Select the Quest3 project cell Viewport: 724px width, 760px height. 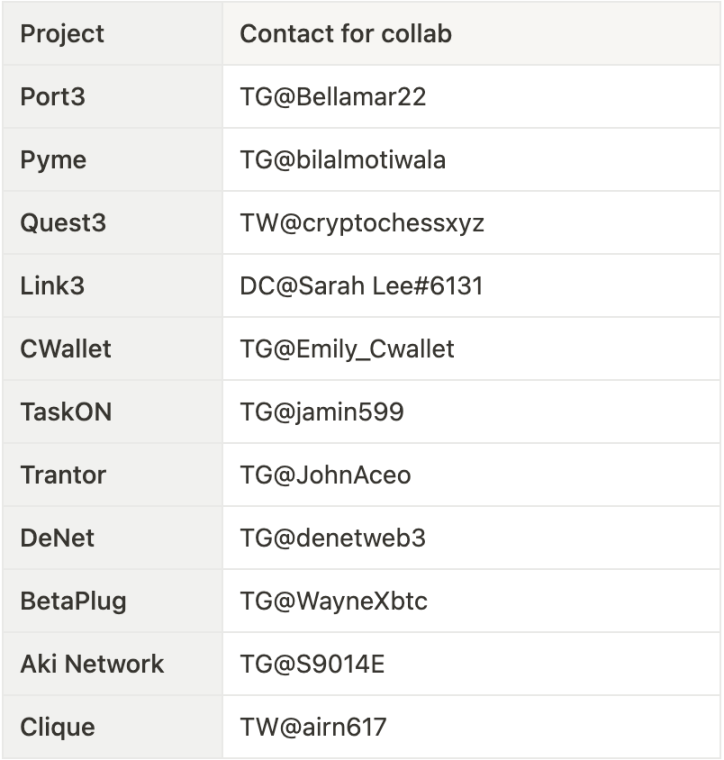[x=62, y=223]
